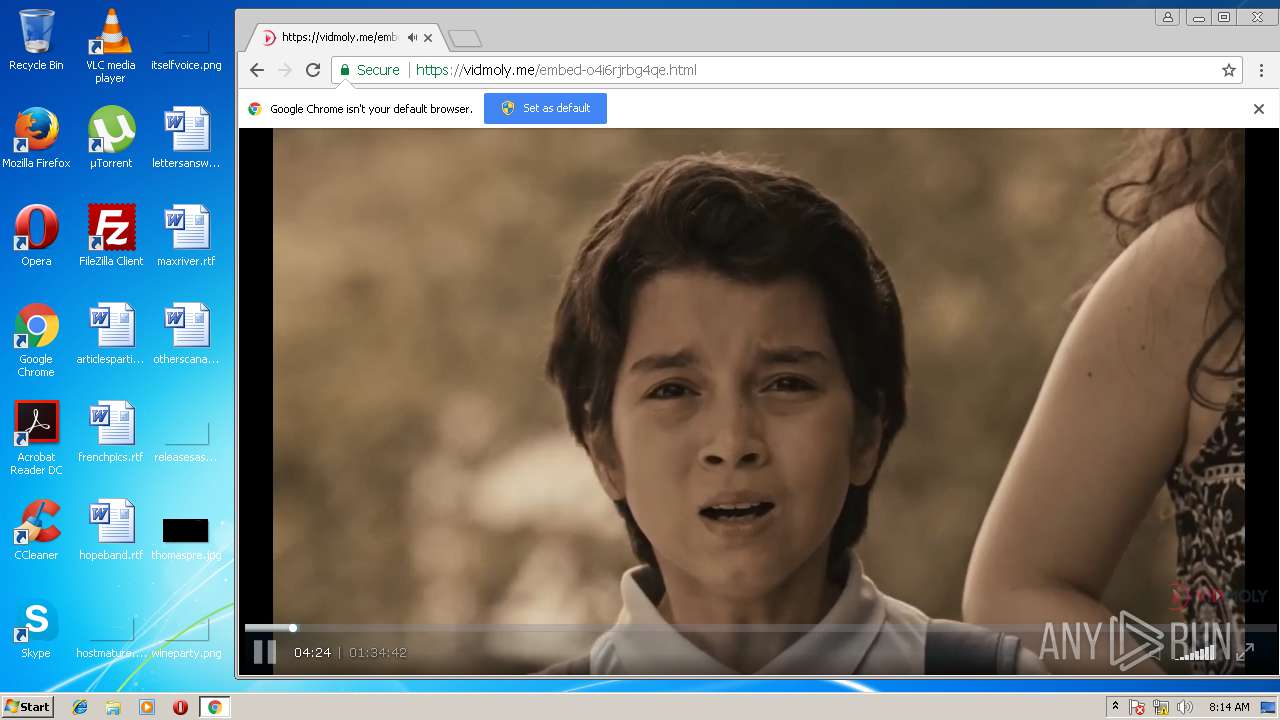
Task: Reload the vidmoly page
Action: pyautogui.click(x=313, y=70)
